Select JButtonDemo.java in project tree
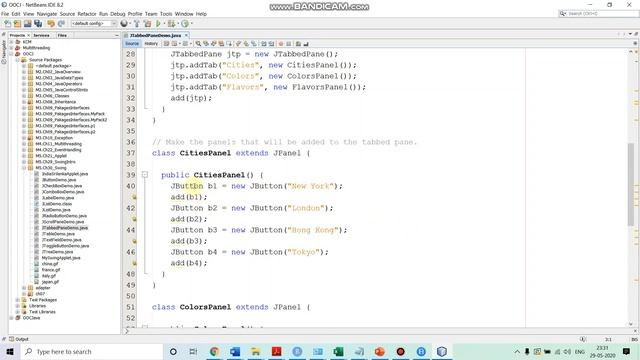The width and height of the screenshot is (640, 360). pos(59,180)
